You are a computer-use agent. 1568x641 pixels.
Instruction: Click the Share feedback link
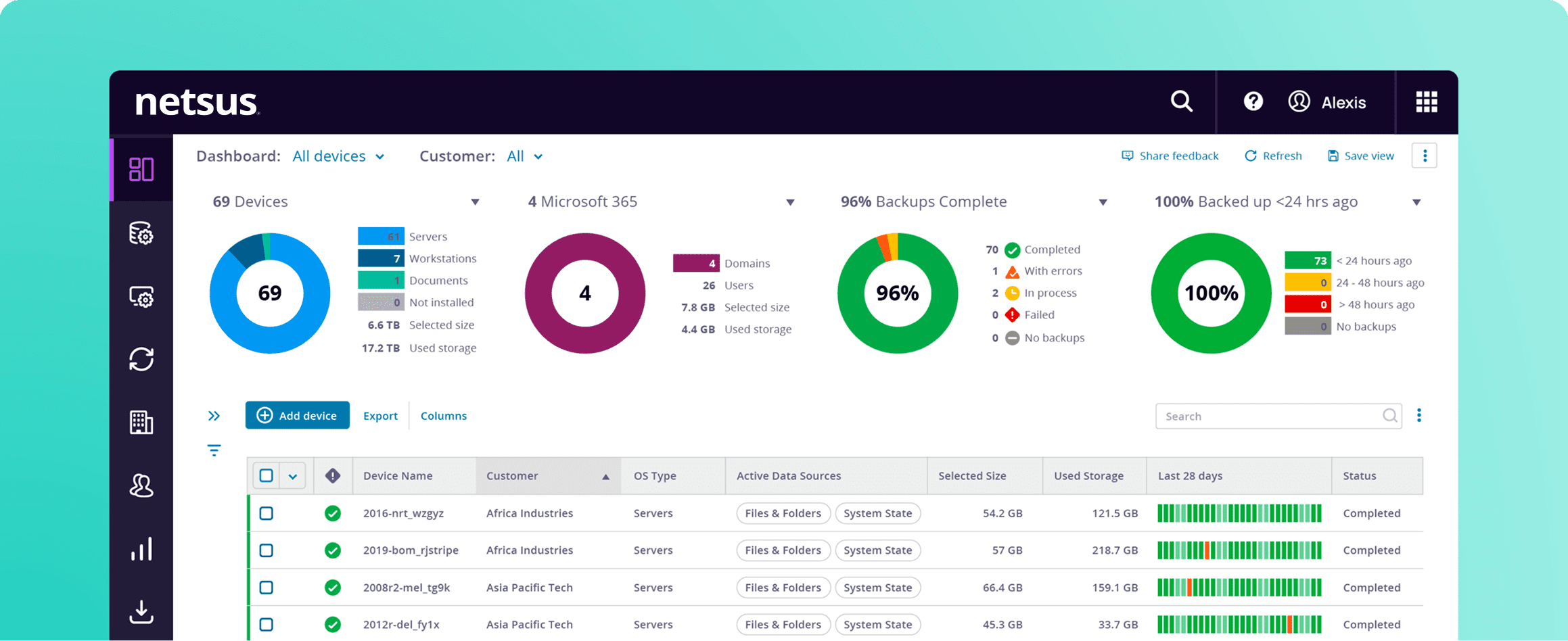click(x=1170, y=156)
